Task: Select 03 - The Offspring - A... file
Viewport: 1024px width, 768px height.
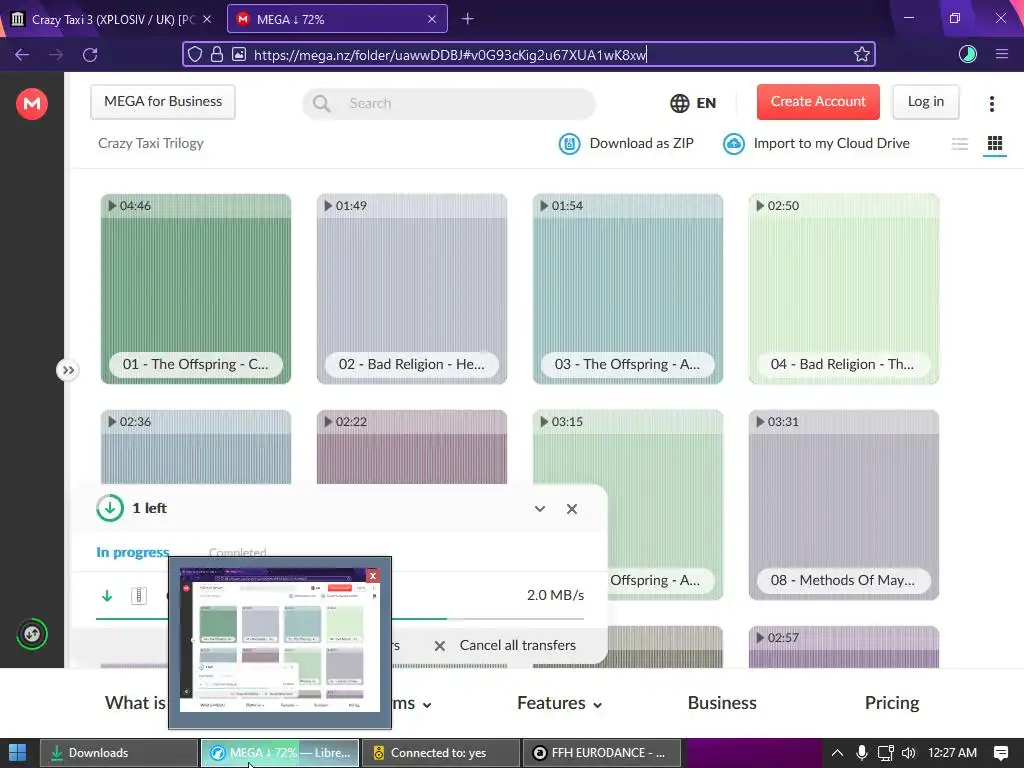Action: [x=628, y=289]
